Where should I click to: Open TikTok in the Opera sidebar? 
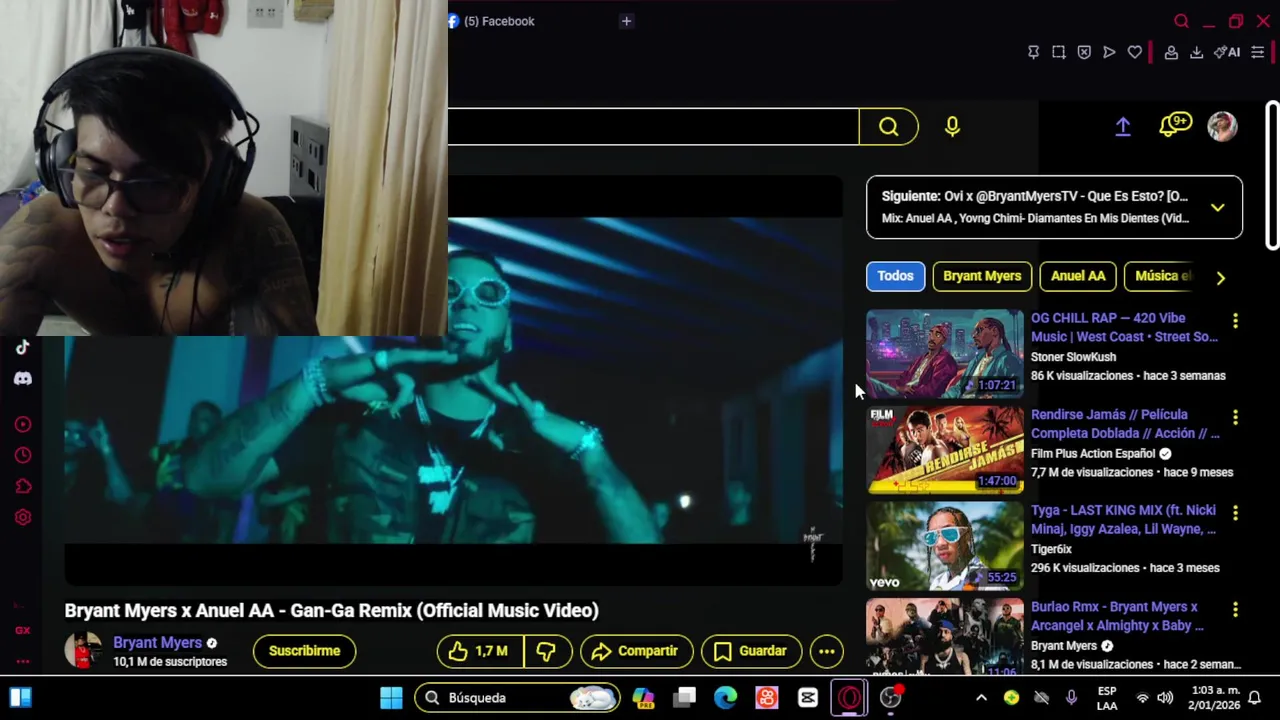tap(23, 347)
